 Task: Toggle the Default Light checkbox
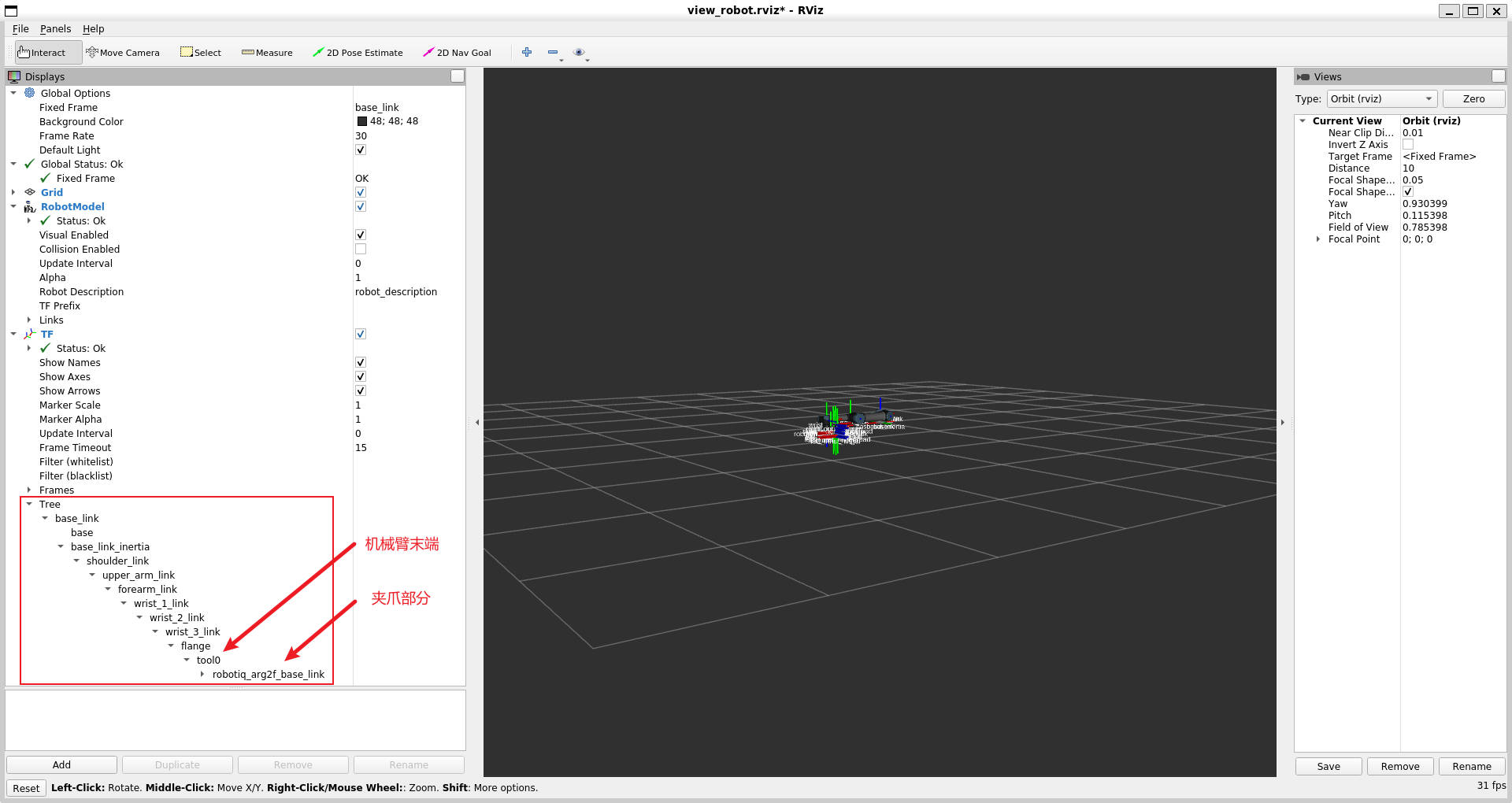tap(361, 150)
